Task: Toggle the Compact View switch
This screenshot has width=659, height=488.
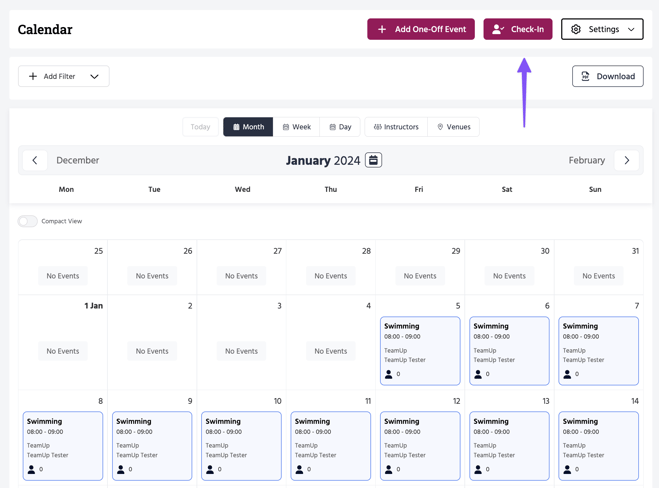Action: pos(28,221)
